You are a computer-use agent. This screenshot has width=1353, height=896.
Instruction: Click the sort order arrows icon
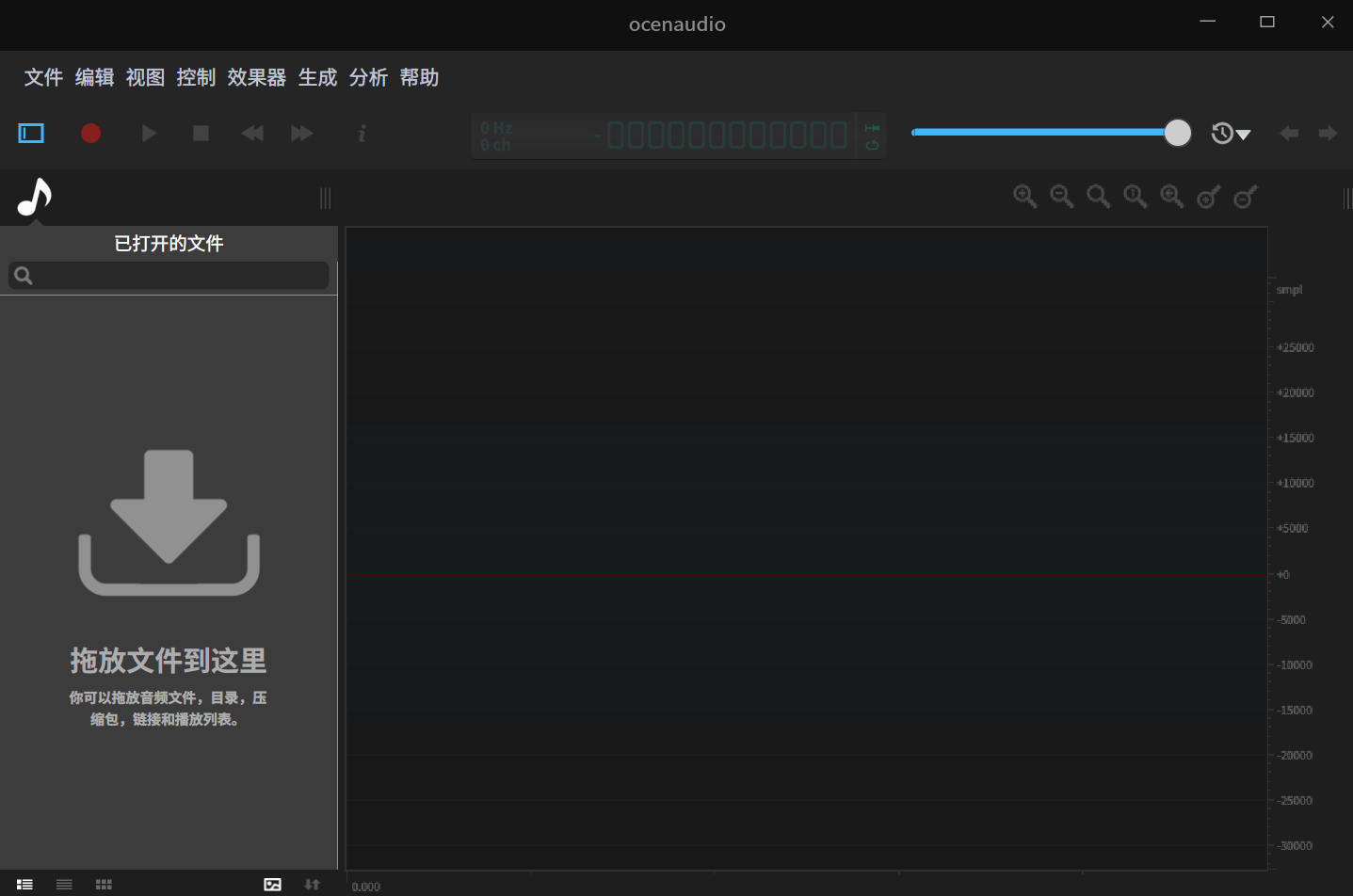point(312,885)
